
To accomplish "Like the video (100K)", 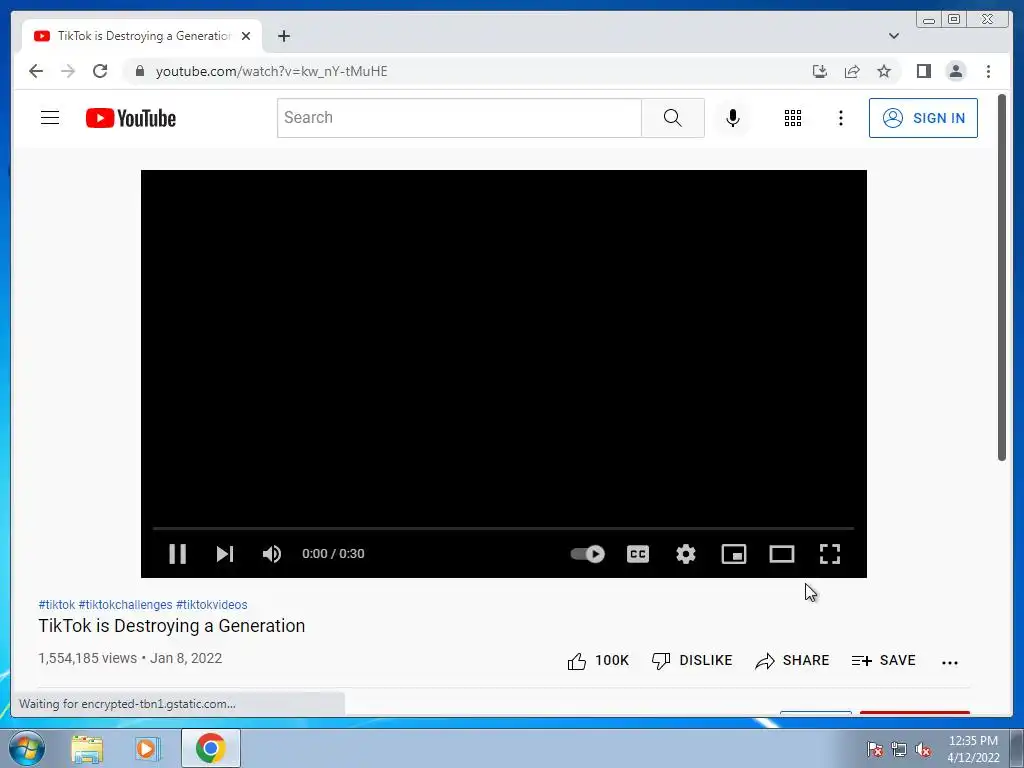I will pos(598,661).
